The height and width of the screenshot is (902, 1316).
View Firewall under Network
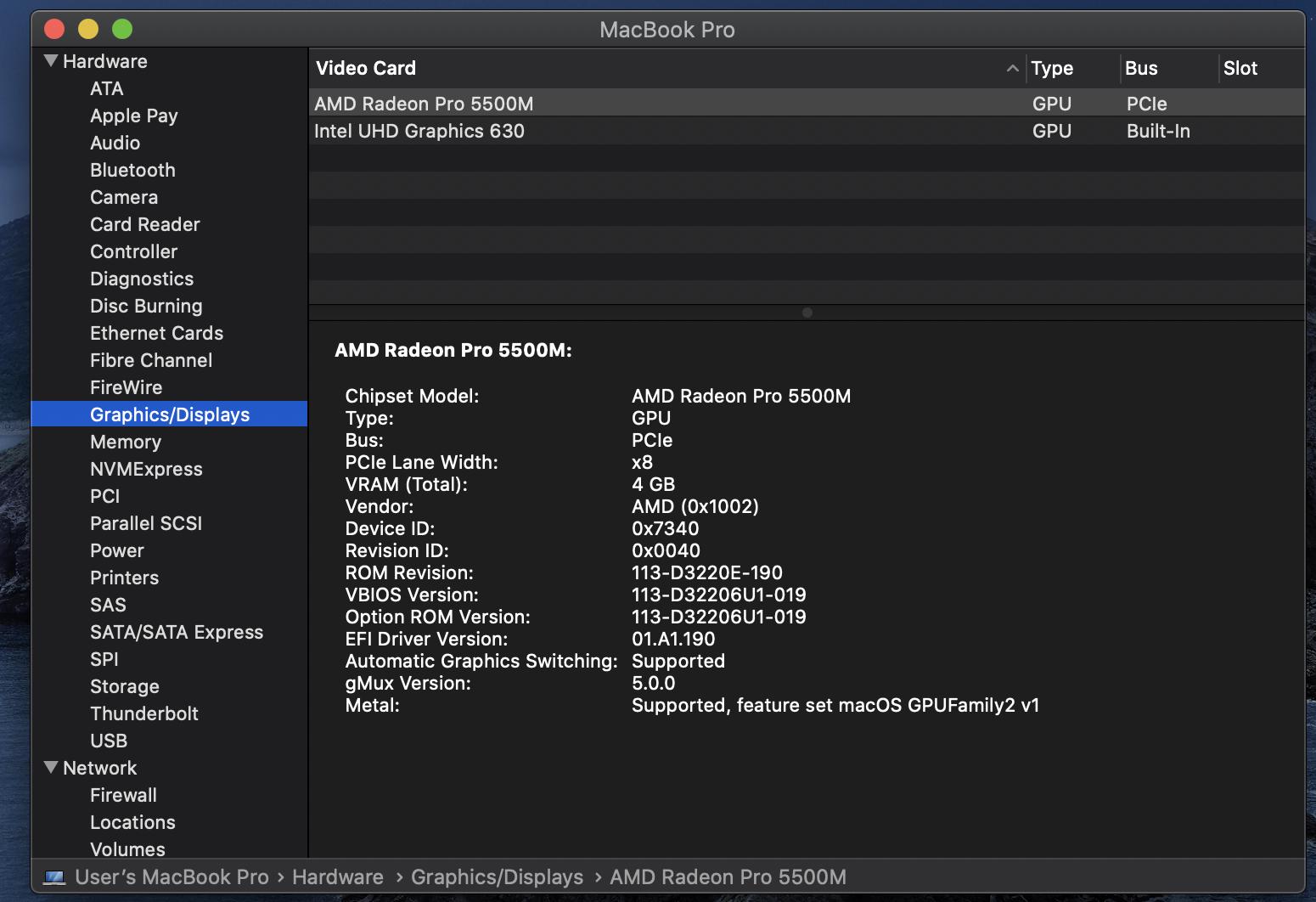(x=123, y=796)
